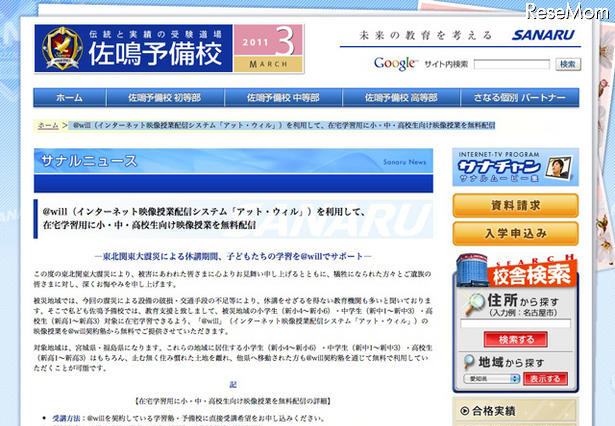Click the arrow icon beside 合格実績
The width and height of the screenshot is (615, 426).
click(x=464, y=411)
